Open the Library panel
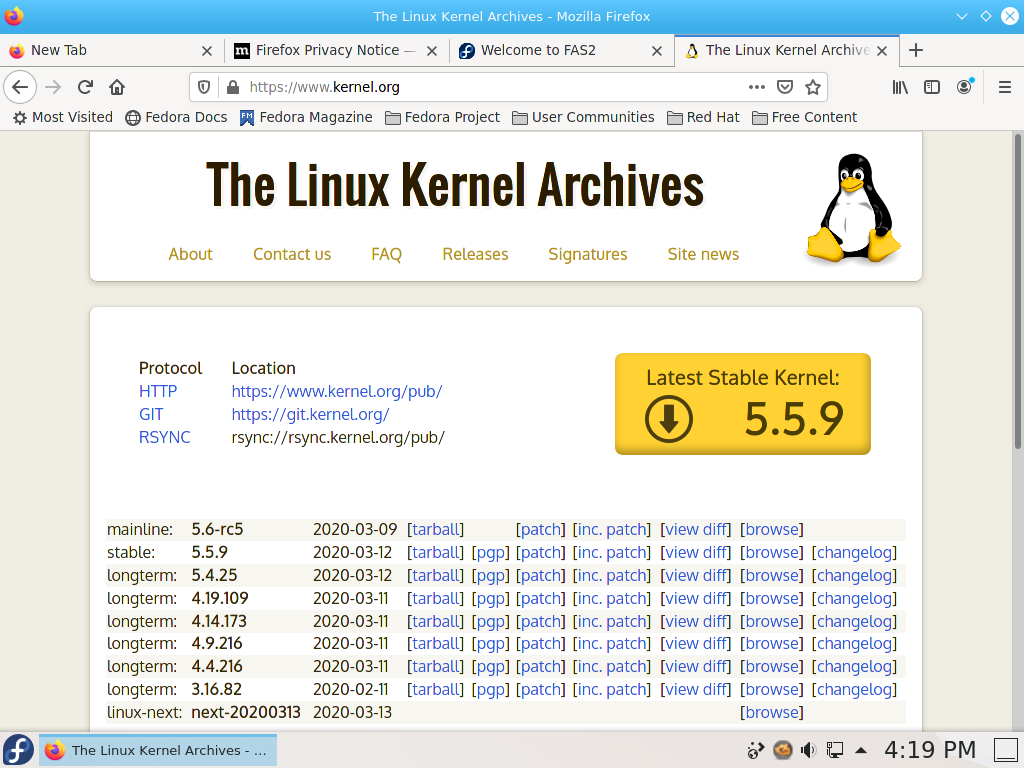Image resolution: width=1024 pixels, height=768 pixels. pos(900,87)
